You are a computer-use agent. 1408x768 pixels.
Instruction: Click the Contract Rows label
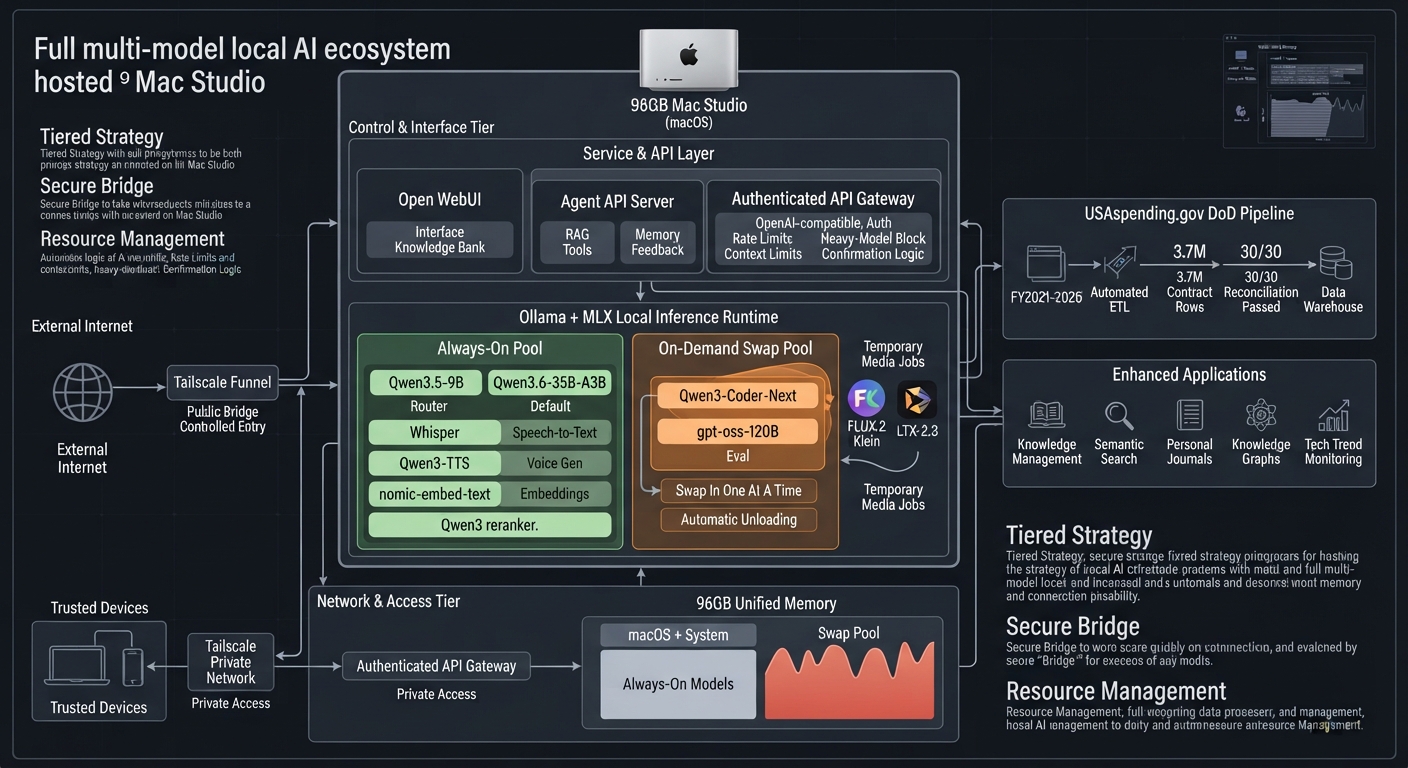tap(1189, 299)
